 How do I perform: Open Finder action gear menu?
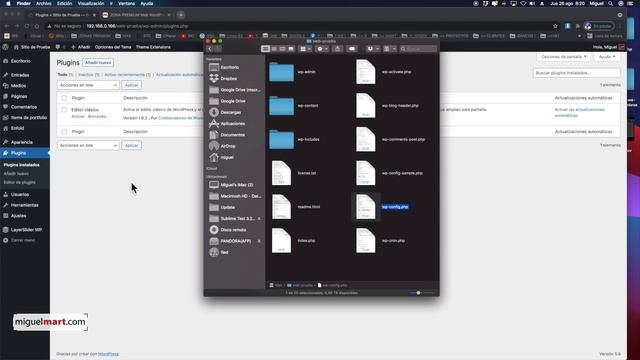pos(322,49)
